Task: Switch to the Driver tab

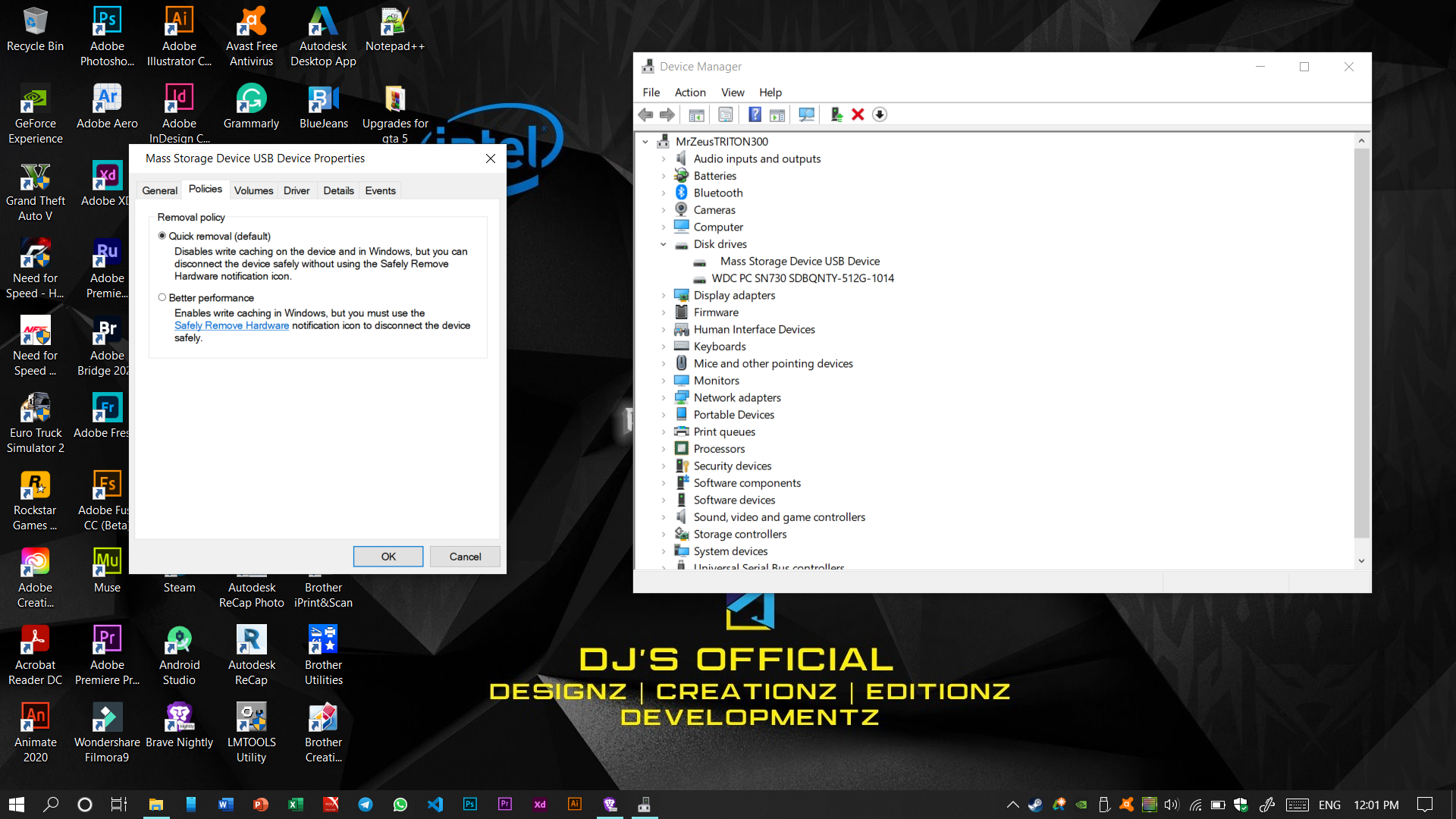Action: (297, 190)
